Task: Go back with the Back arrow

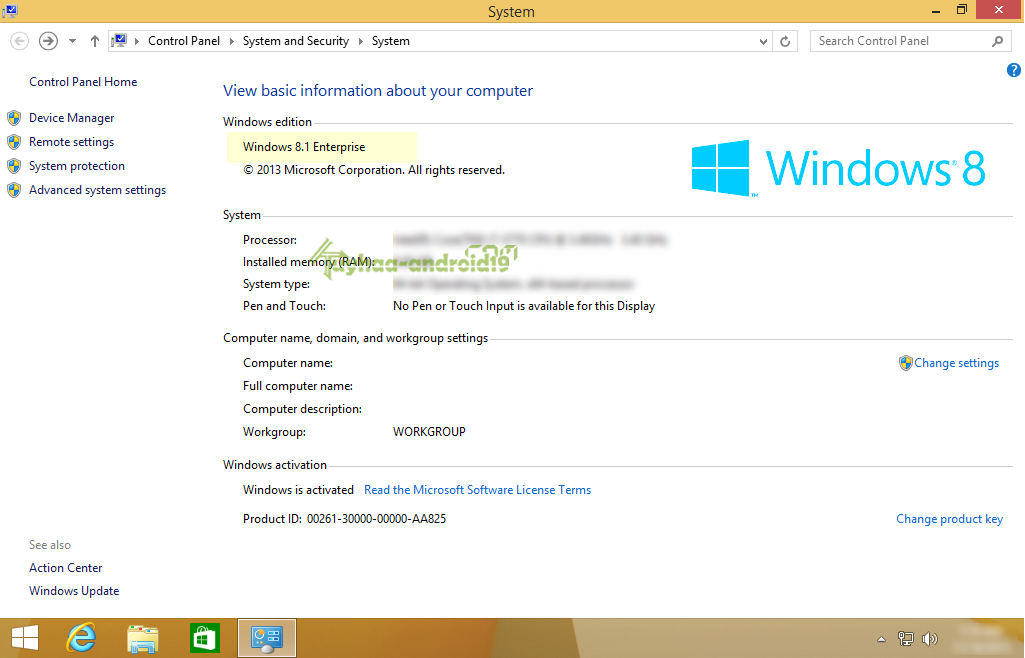Action: 20,41
